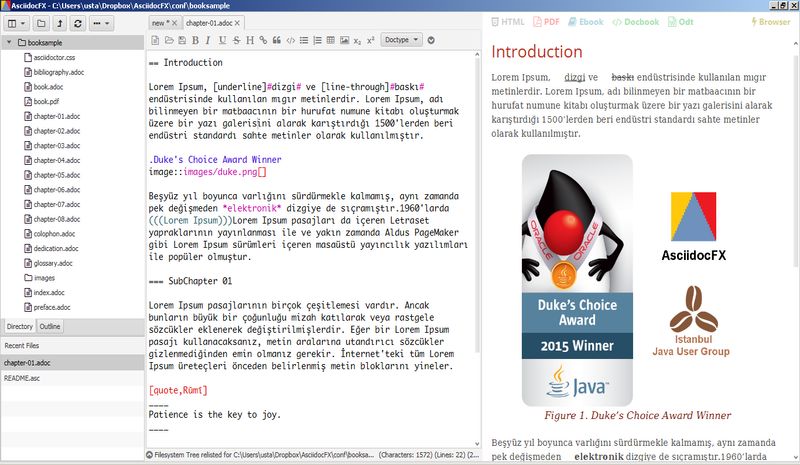Open the panel layout dropdown button
The height and width of the screenshot is (465, 800).
(16, 23)
